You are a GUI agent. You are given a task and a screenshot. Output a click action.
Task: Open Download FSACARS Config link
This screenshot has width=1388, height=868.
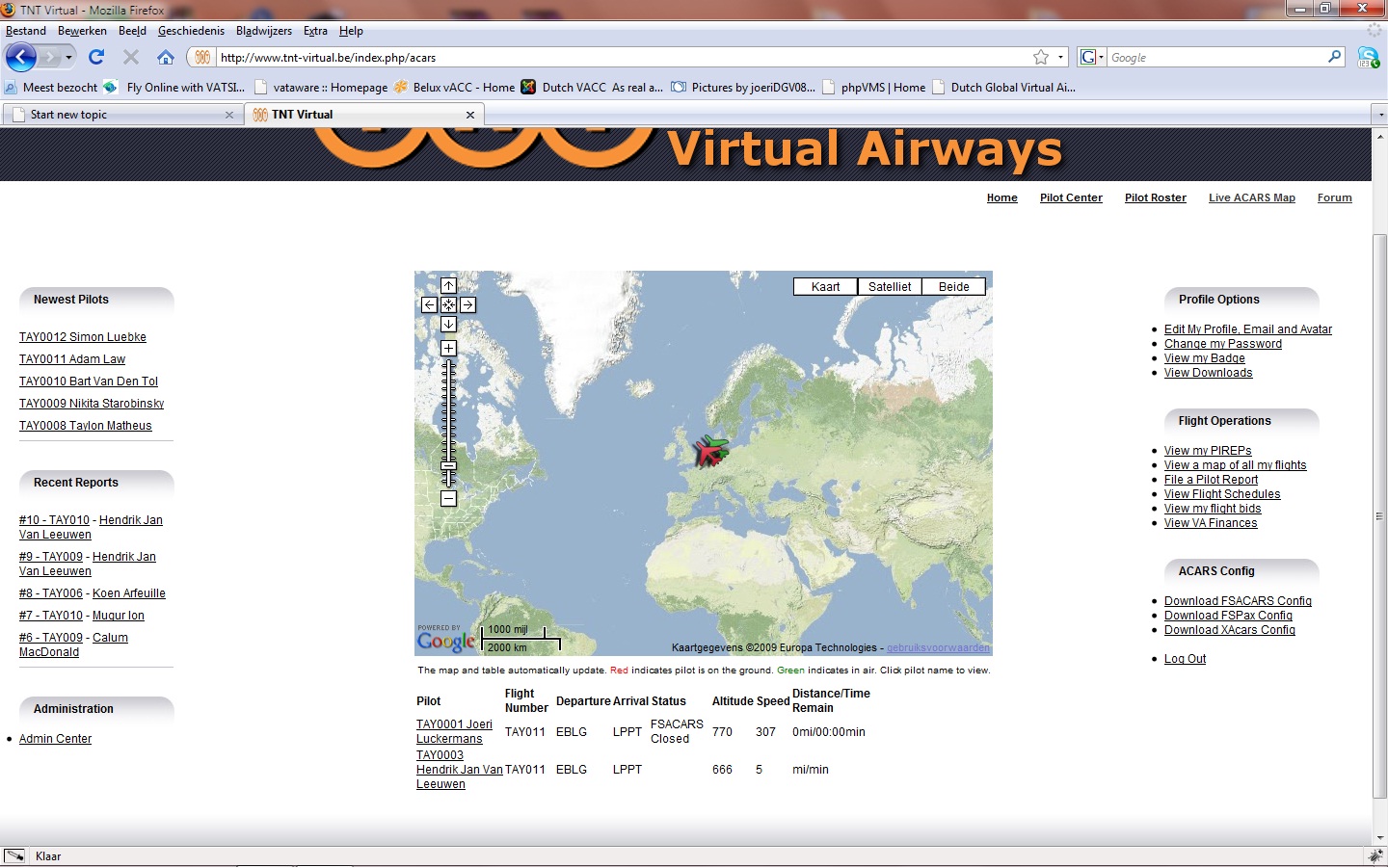(1238, 601)
